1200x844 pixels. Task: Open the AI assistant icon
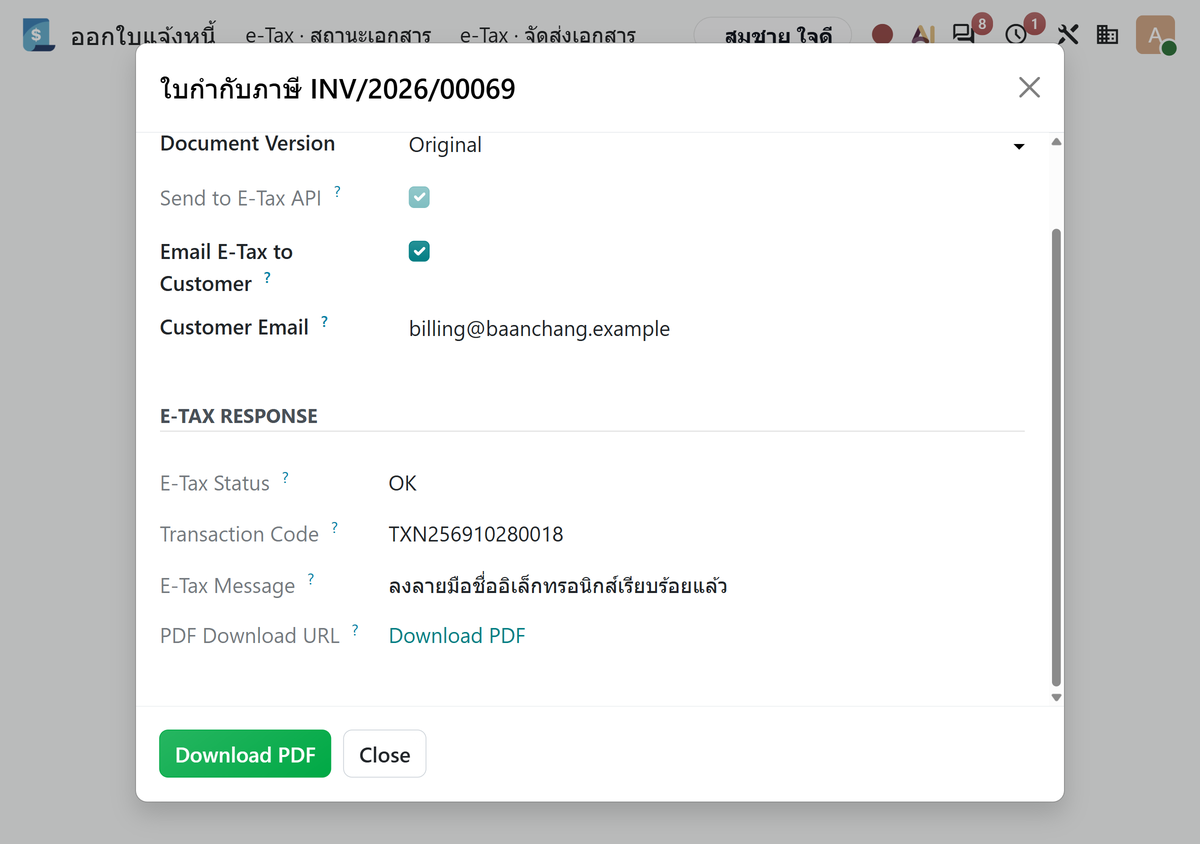(x=922, y=35)
